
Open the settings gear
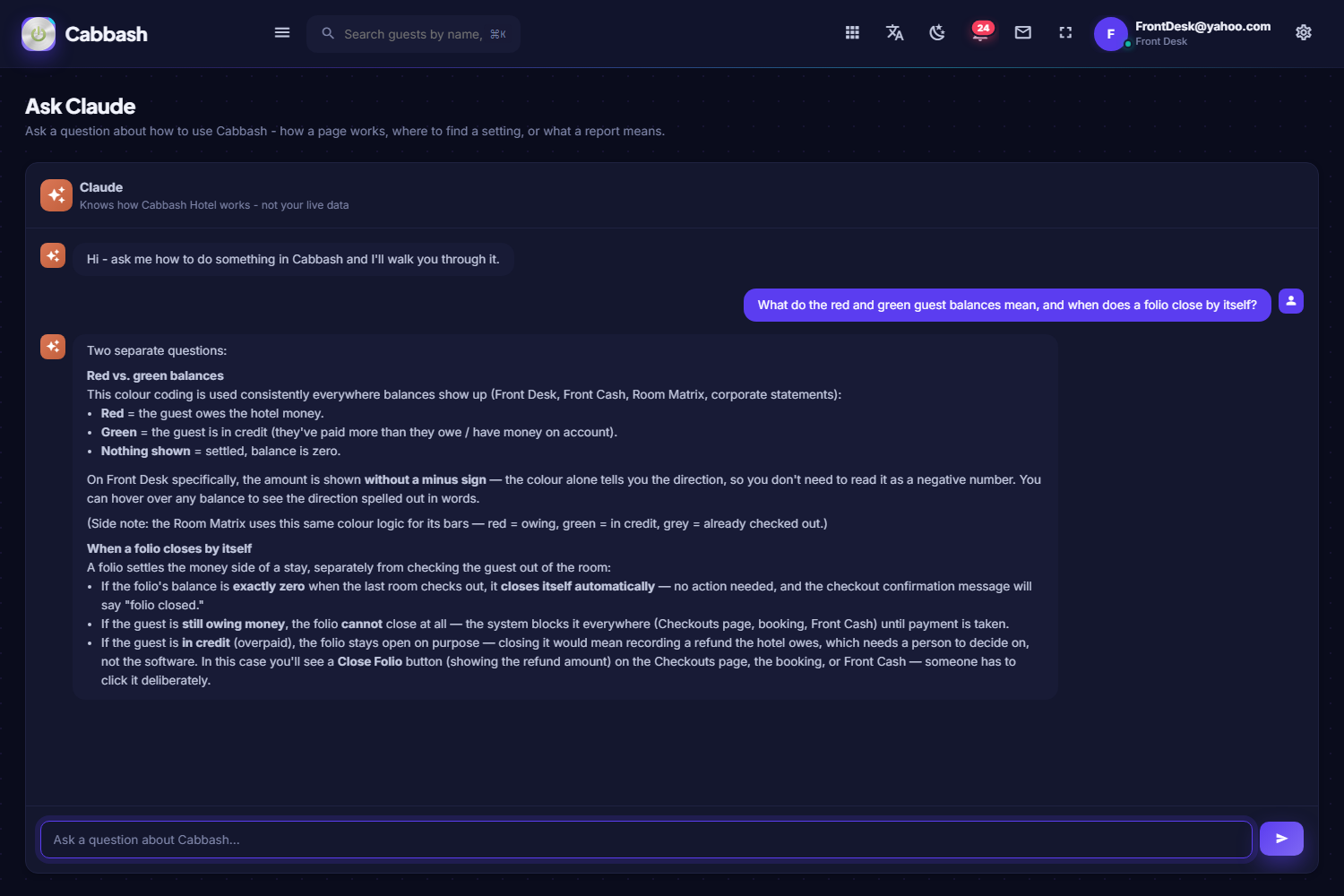tap(1304, 33)
